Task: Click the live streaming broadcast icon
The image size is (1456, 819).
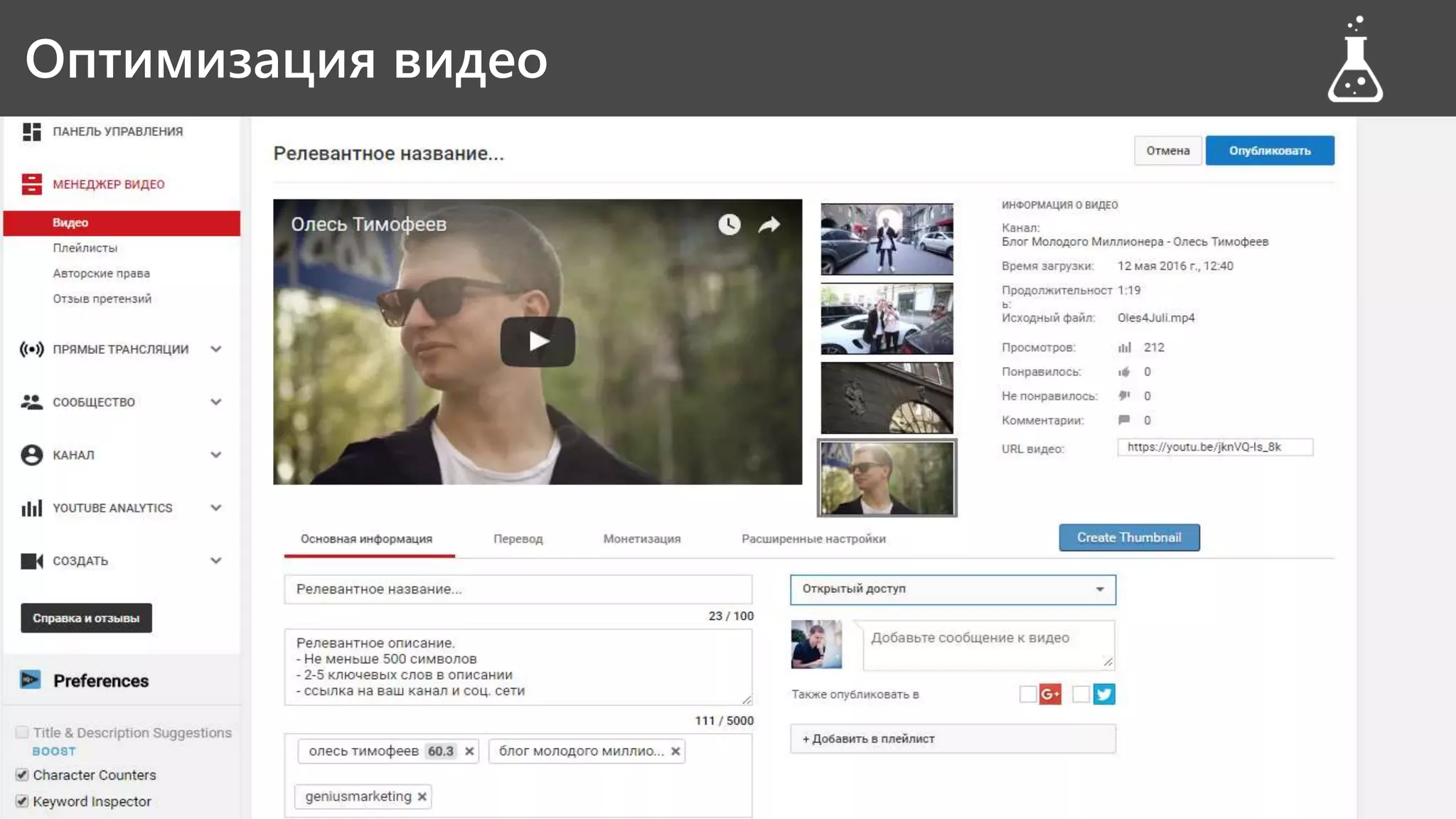Action: coord(31,349)
